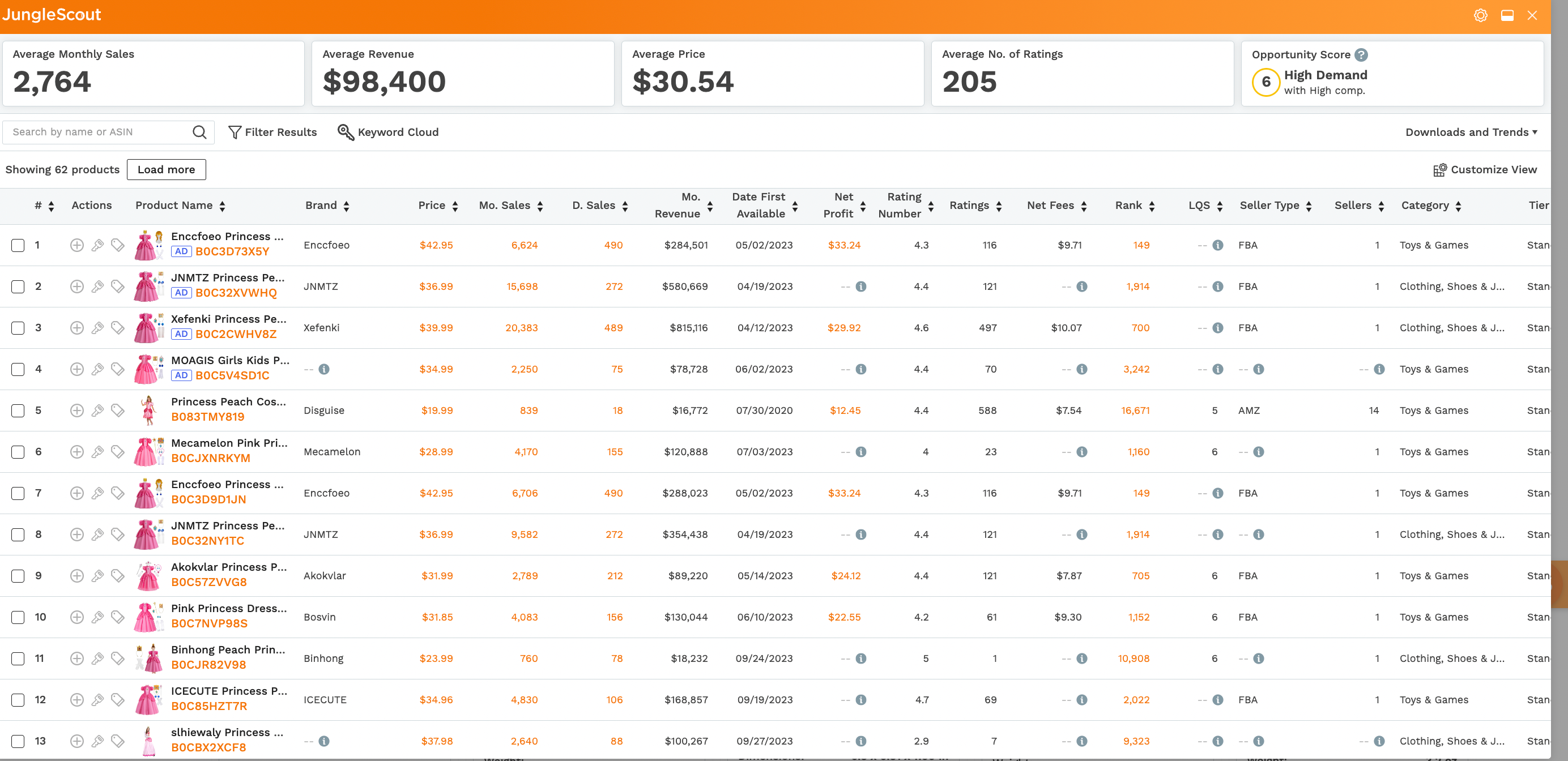Open ASIN link B0C57ZVVG8
The width and height of the screenshot is (1568, 761).
(x=209, y=583)
